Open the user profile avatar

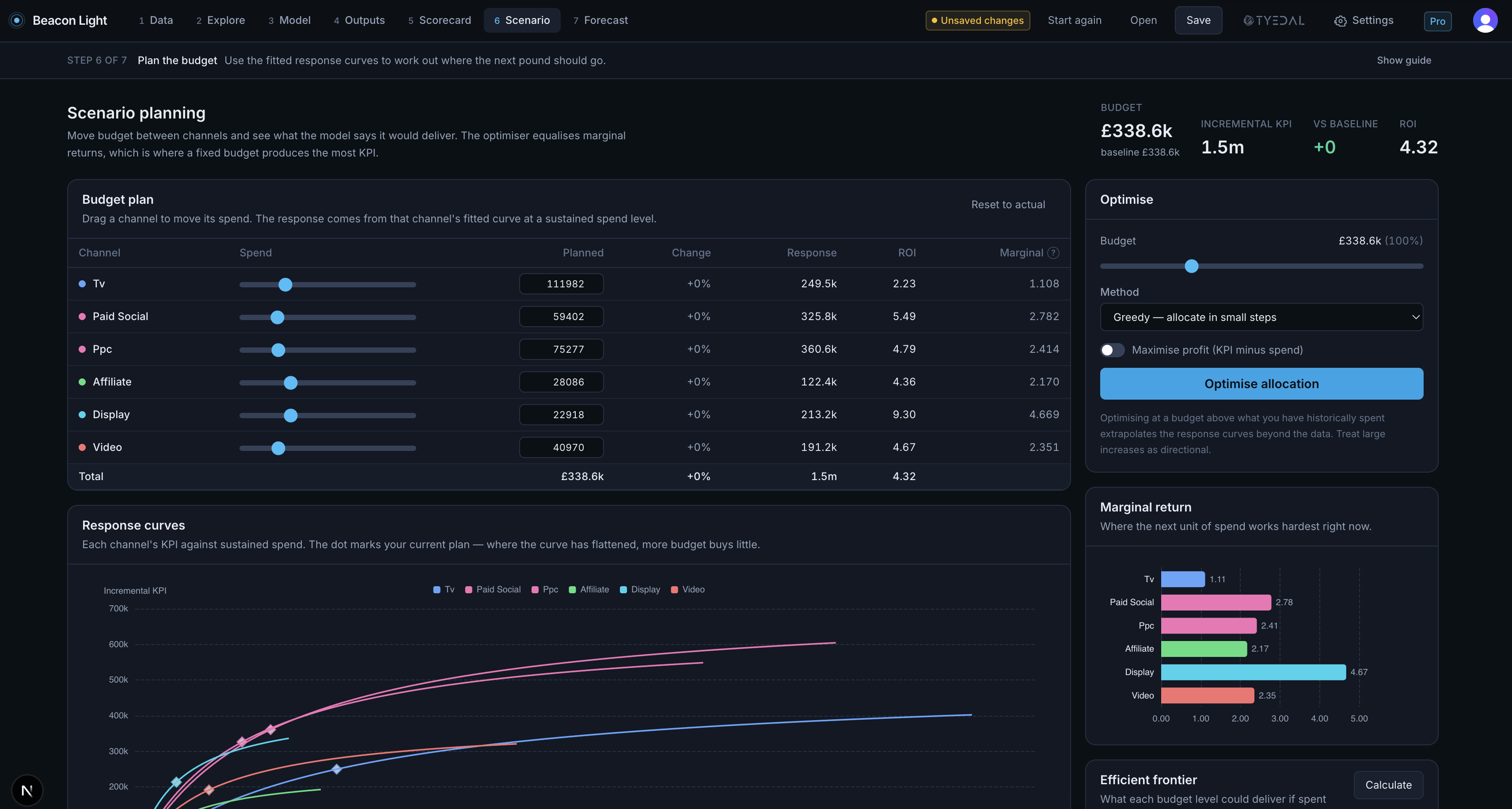click(x=1485, y=20)
